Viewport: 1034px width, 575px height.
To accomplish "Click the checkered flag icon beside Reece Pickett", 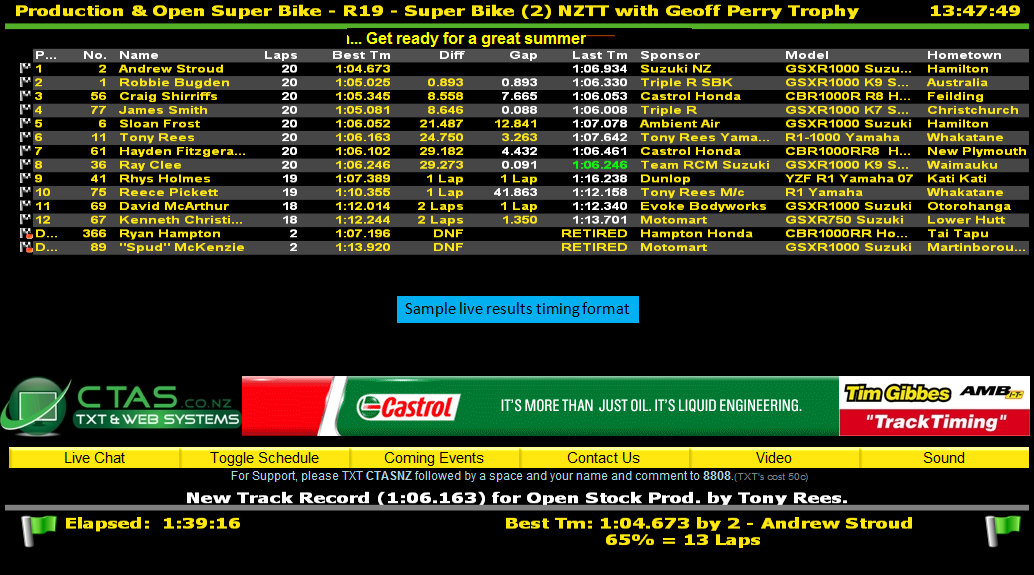I will (26, 192).
